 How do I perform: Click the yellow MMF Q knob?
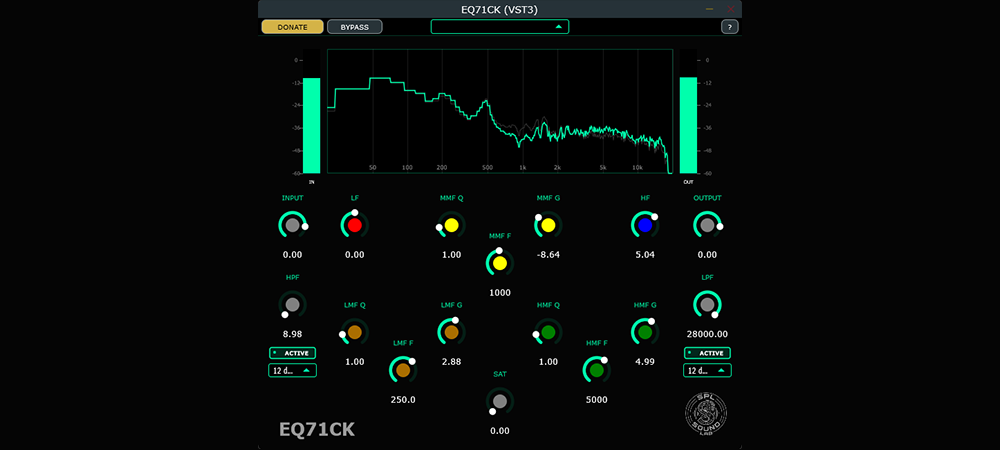452,225
